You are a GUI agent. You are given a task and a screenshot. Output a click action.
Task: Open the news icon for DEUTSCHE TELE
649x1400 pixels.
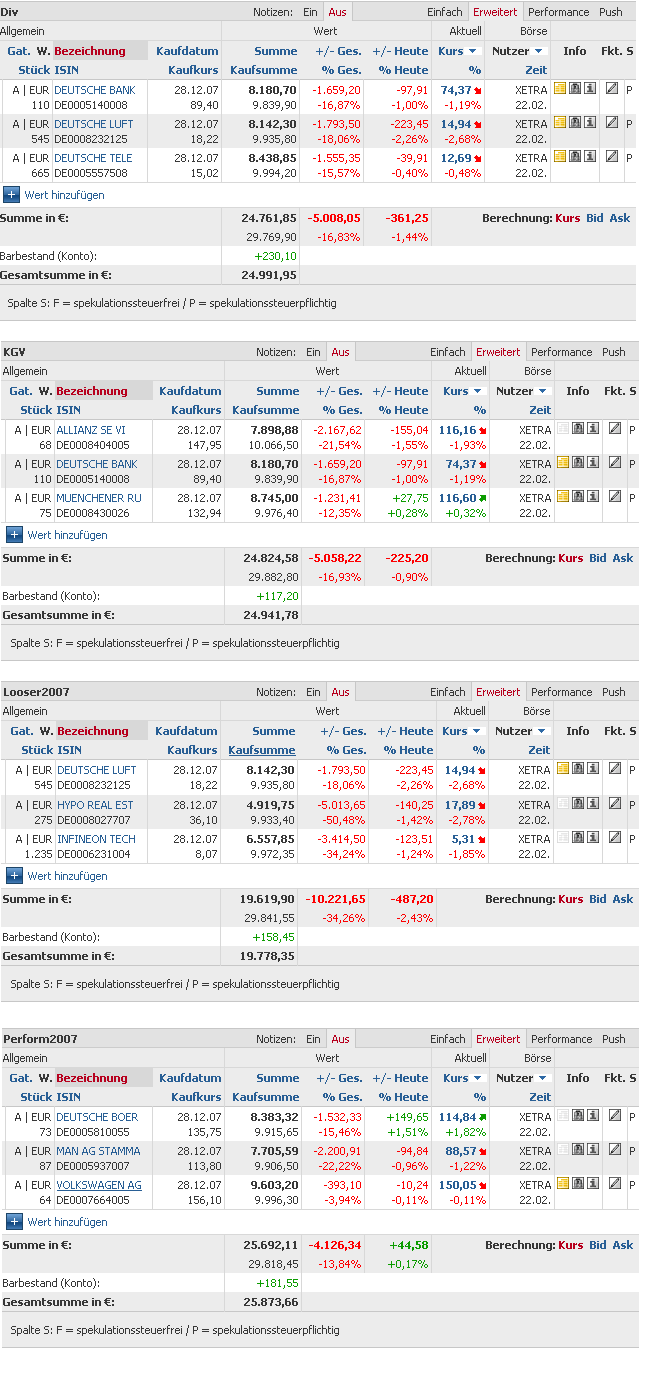[x=560, y=156]
